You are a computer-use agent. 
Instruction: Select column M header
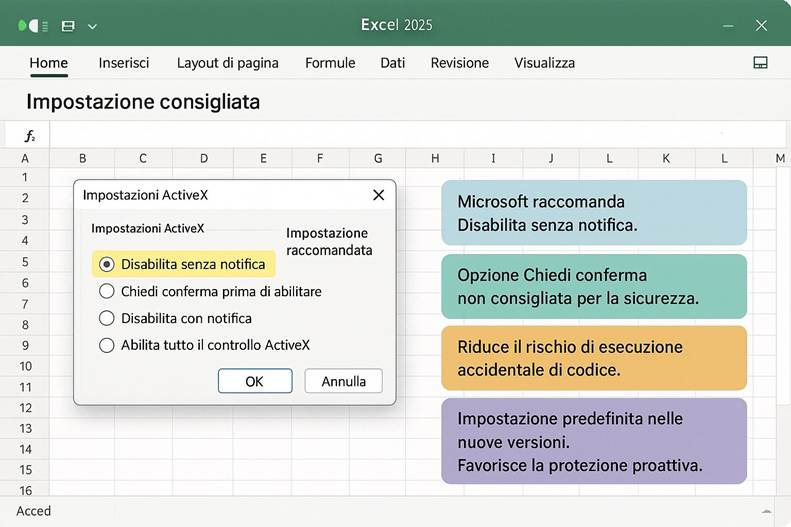pyautogui.click(x=780, y=158)
